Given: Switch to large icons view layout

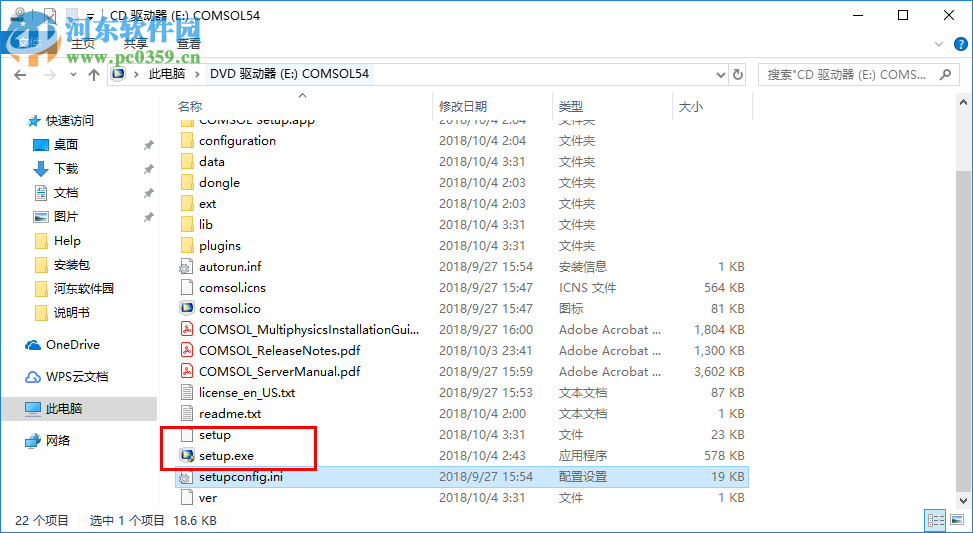Looking at the screenshot, I should pyautogui.click(x=955, y=520).
